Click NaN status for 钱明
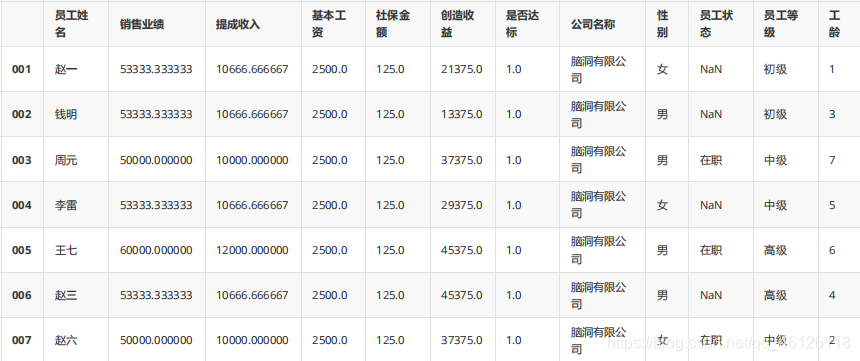Screen dimensions: 860x361 711,114
